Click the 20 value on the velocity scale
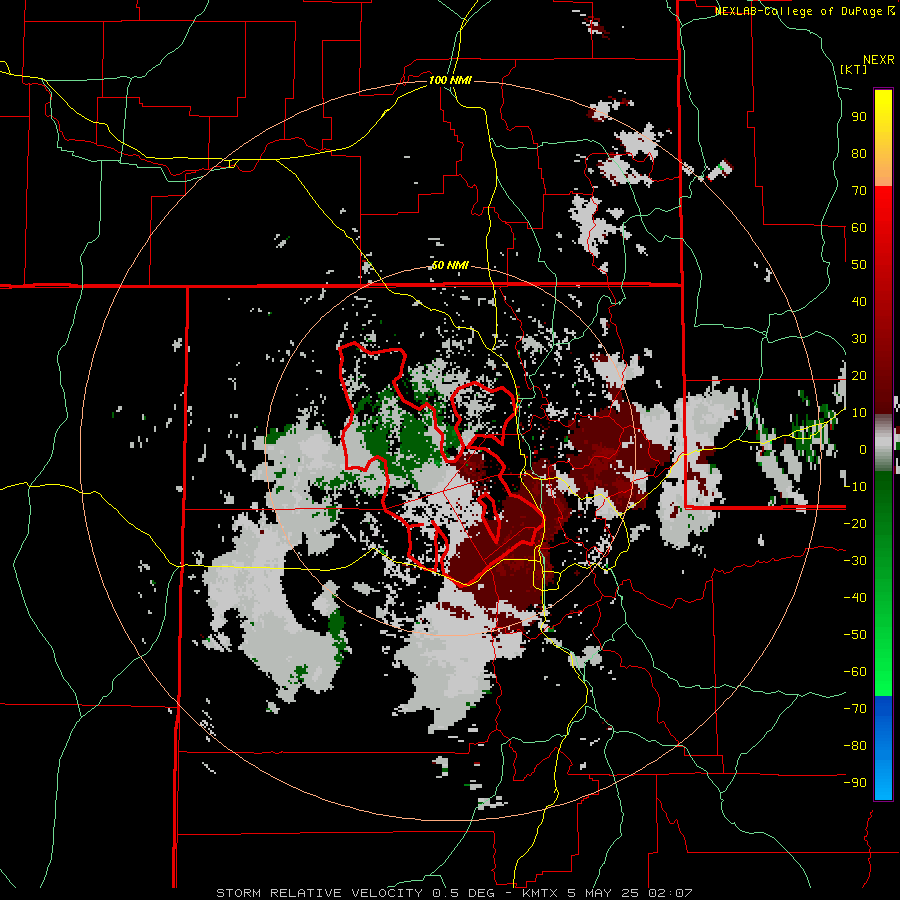 (859, 375)
